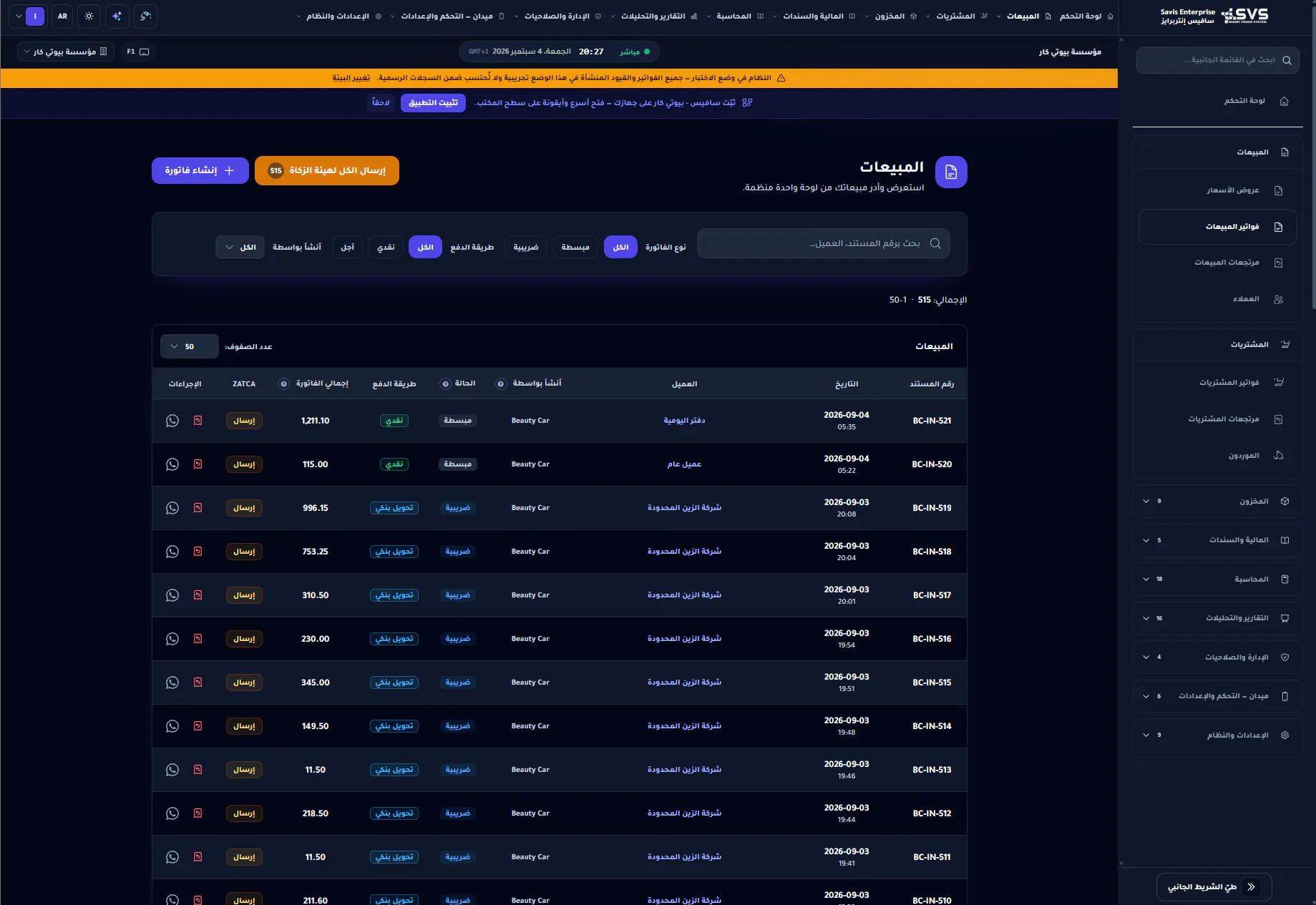This screenshot has width=1316, height=905.
Task: Click the SVS Savis Enterprise logo
Action: [1214, 16]
